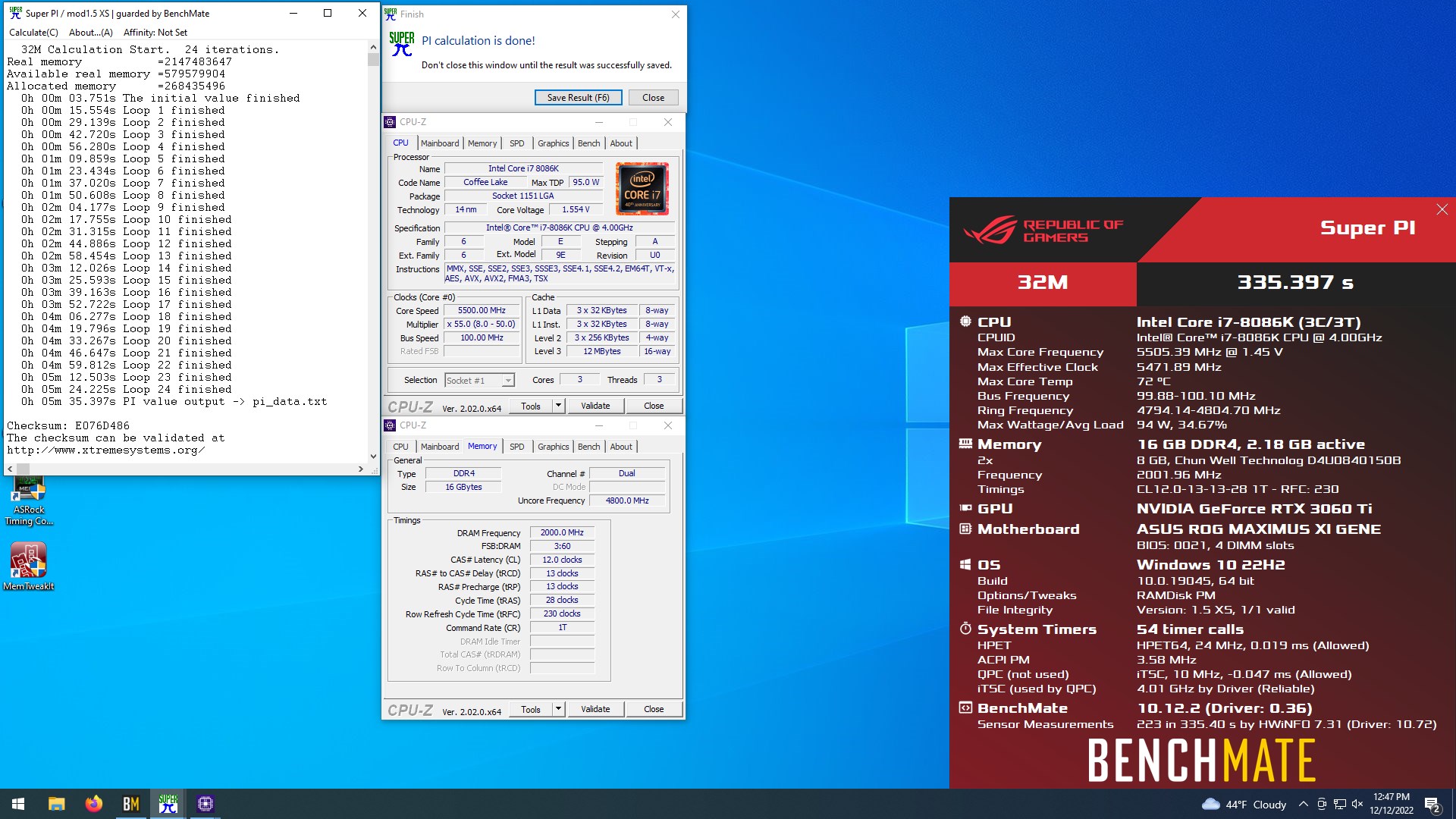Screen dimensions: 1456x819
Task: Switch to Memory tab in upper CPU-Z
Action: click(x=482, y=143)
